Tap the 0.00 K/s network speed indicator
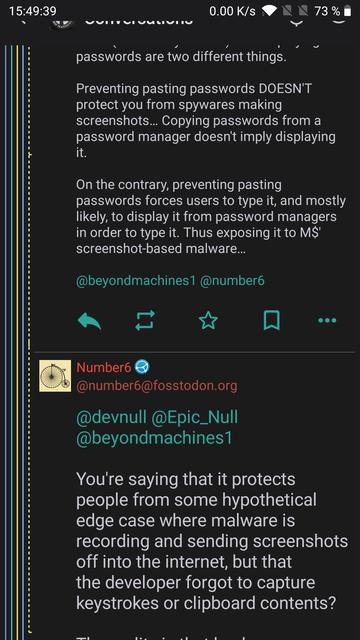The width and height of the screenshot is (360, 640). (x=232, y=11)
